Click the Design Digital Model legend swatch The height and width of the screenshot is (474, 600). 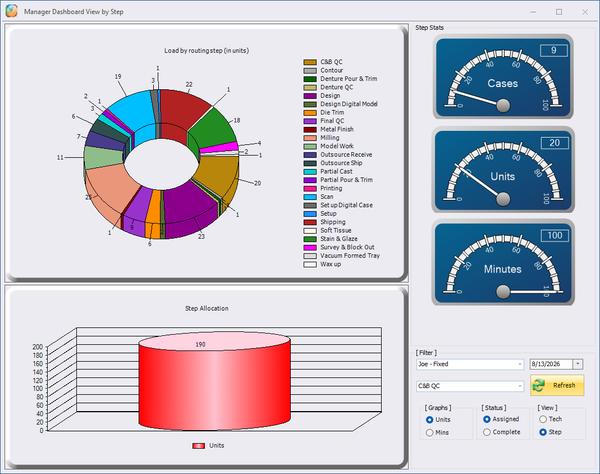pos(310,104)
